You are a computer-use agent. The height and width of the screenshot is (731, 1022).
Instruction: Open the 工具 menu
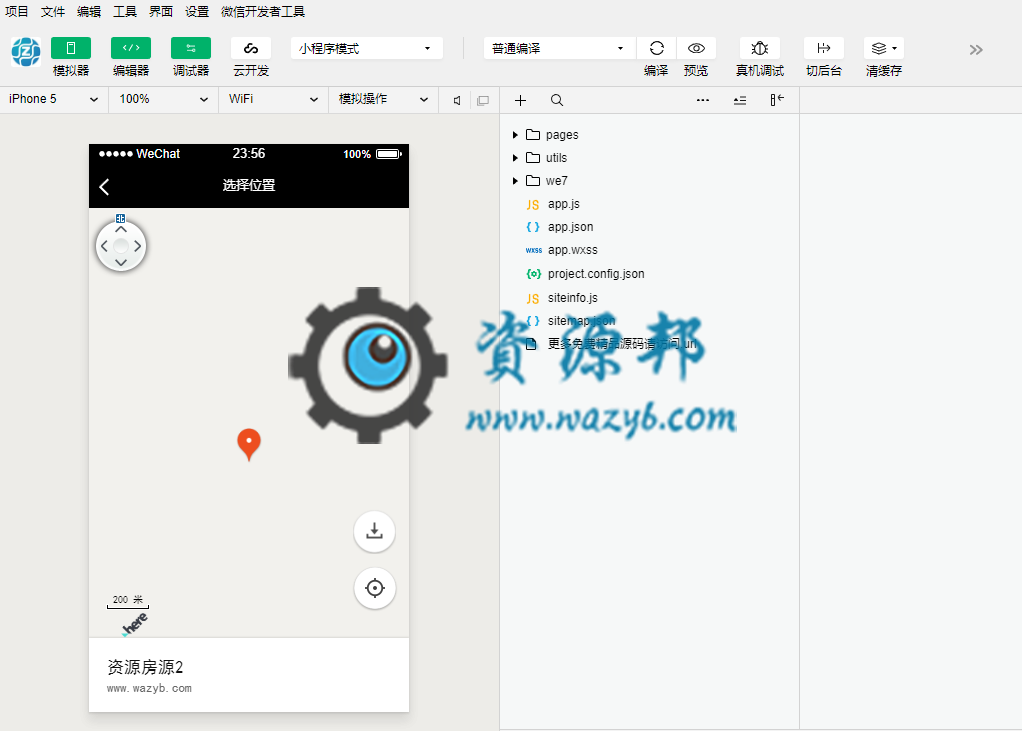(124, 12)
